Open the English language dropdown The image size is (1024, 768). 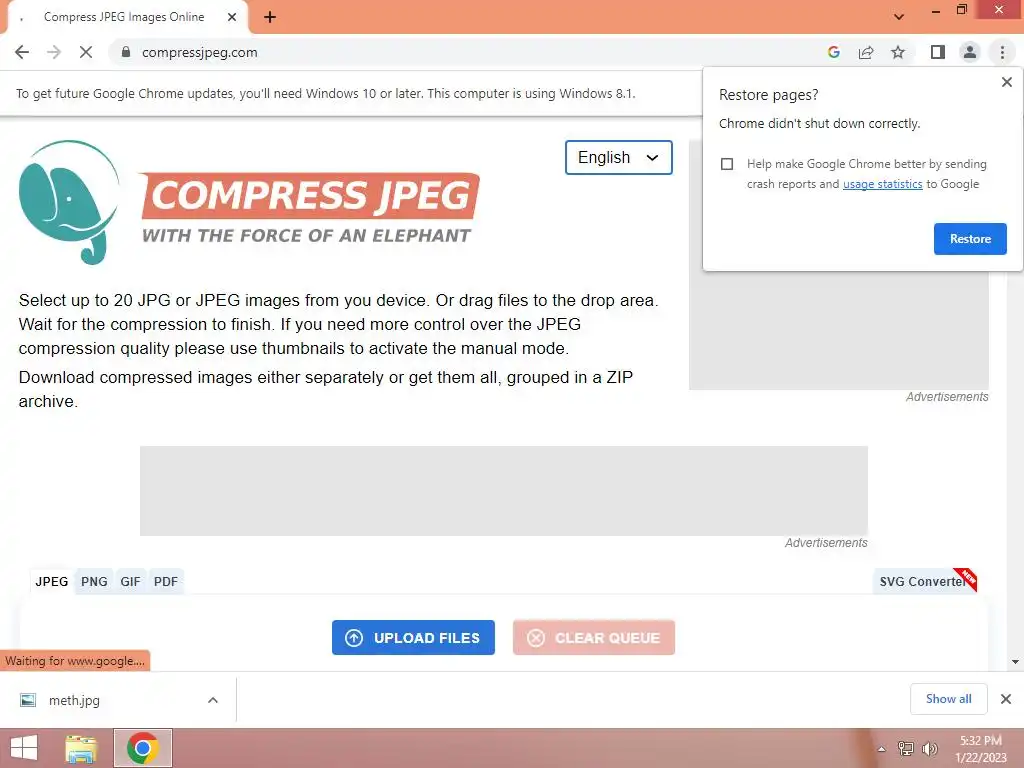pyautogui.click(x=618, y=157)
